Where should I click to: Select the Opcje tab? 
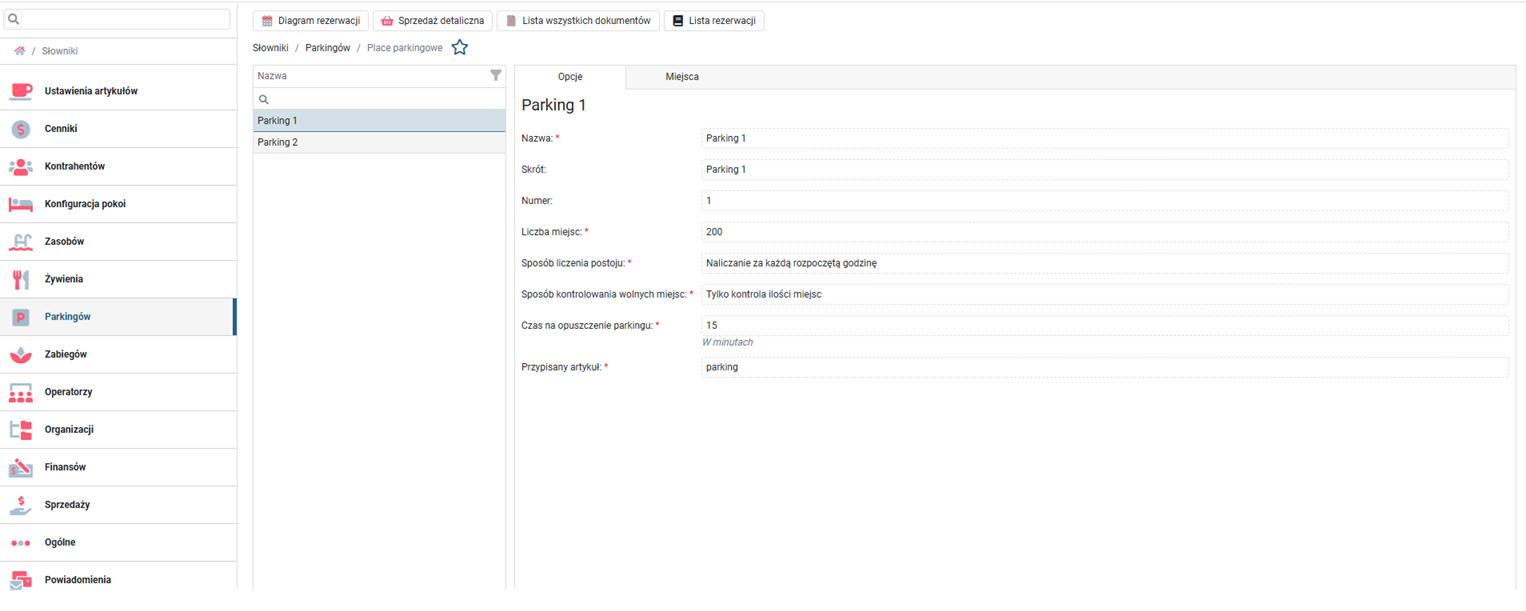pos(570,77)
